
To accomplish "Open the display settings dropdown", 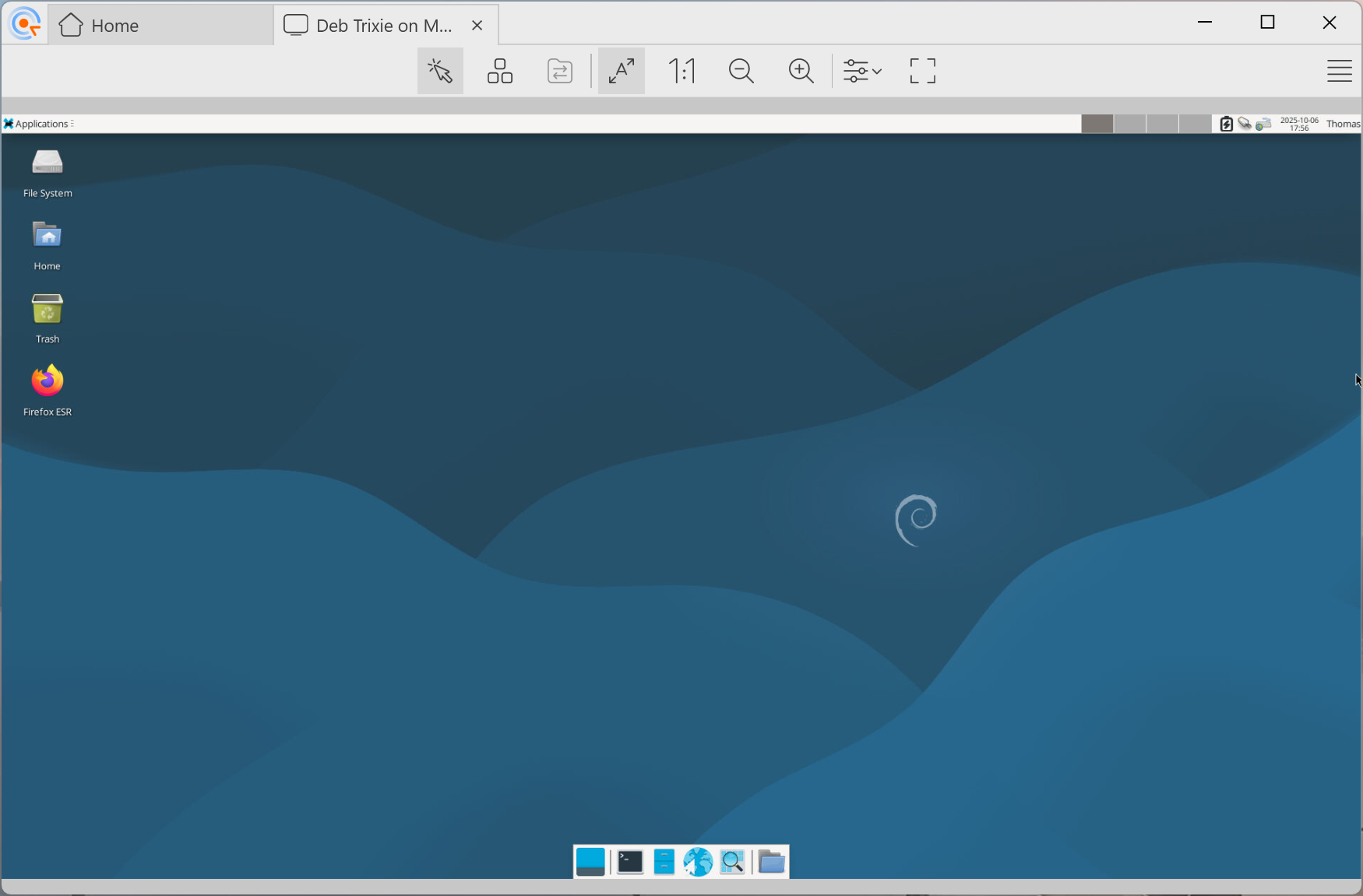I will pos(861,71).
